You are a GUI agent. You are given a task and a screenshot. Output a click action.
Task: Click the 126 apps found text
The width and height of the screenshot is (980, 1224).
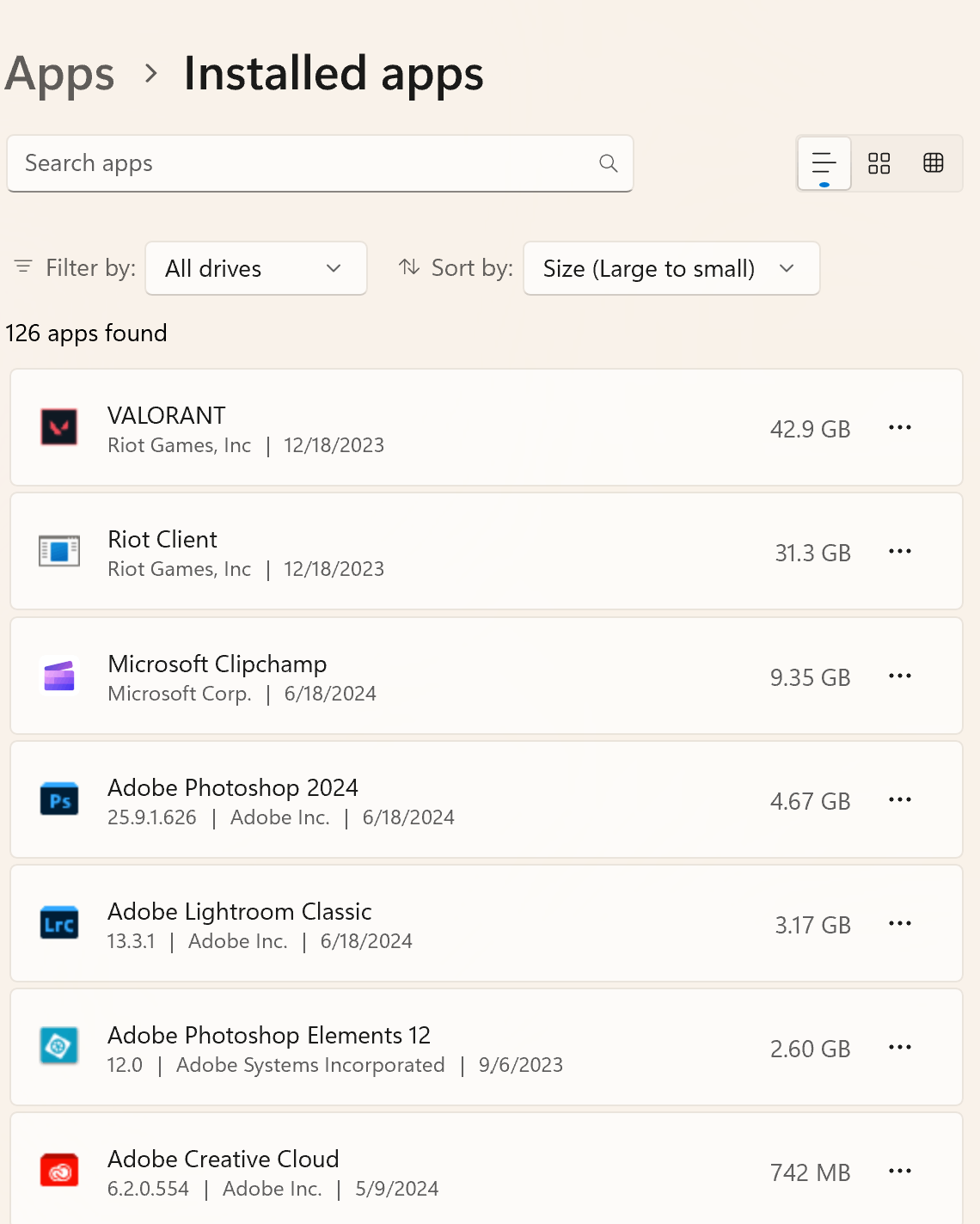pyautogui.click(x=86, y=333)
